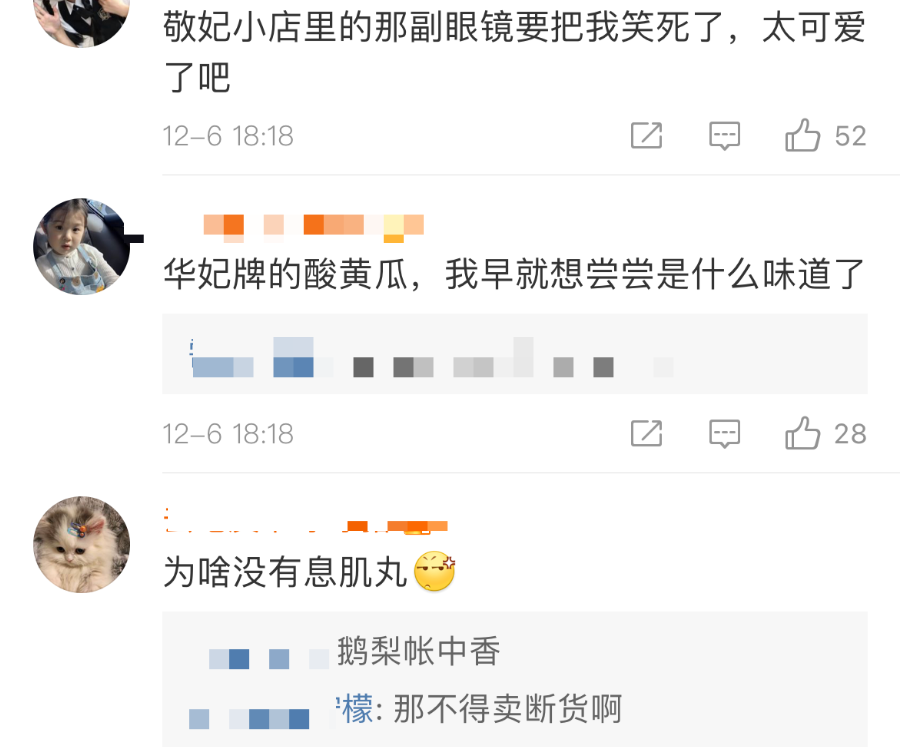Tap the 敬妃小店里的那副眼镜 comment text
This screenshot has height=747, width=900.
pyautogui.click(x=514, y=52)
